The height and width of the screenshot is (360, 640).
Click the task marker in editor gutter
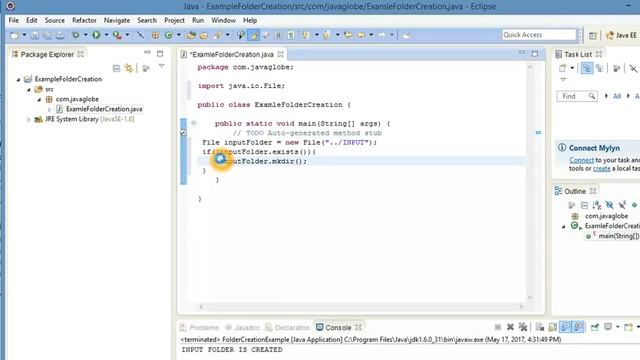(184, 133)
